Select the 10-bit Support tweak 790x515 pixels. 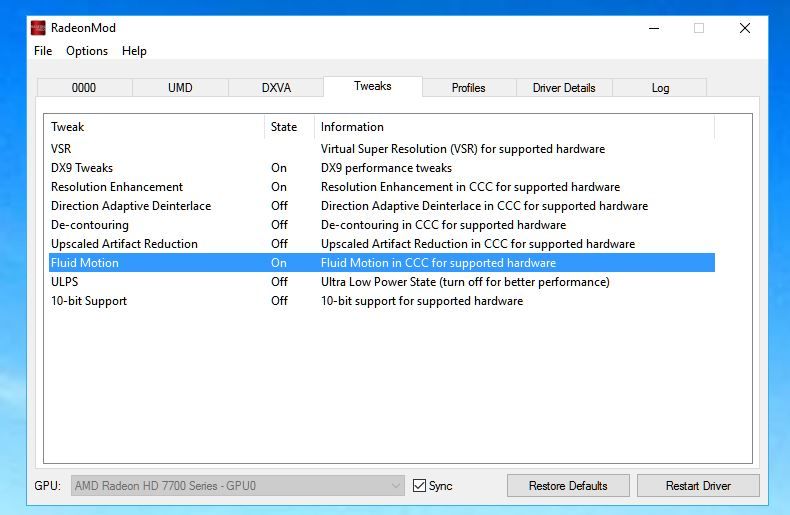(382, 301)
